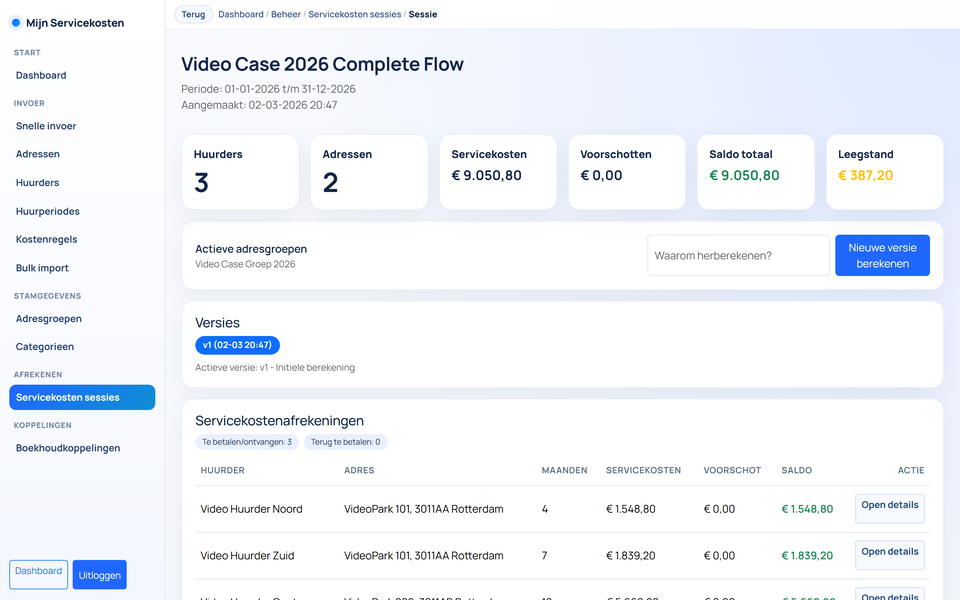Open Dashboard in the sidebar
The width and height of the screenshot is (960, 600).
point(41,75)
